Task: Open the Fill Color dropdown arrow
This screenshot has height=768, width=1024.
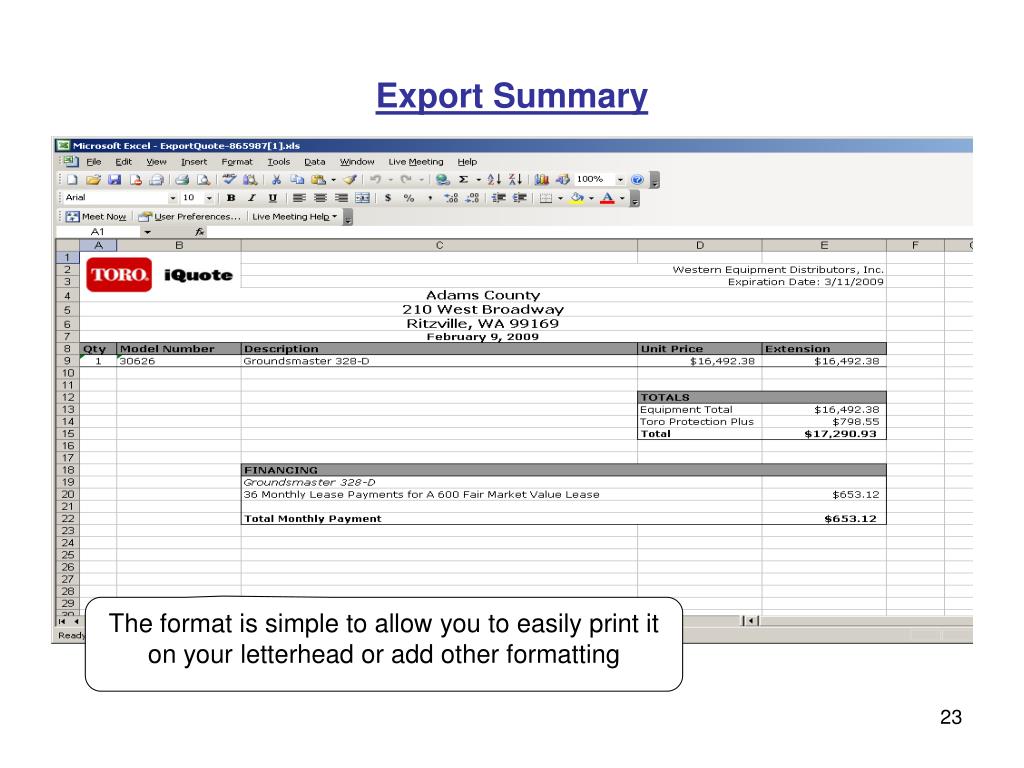Action: coord(591,198)
